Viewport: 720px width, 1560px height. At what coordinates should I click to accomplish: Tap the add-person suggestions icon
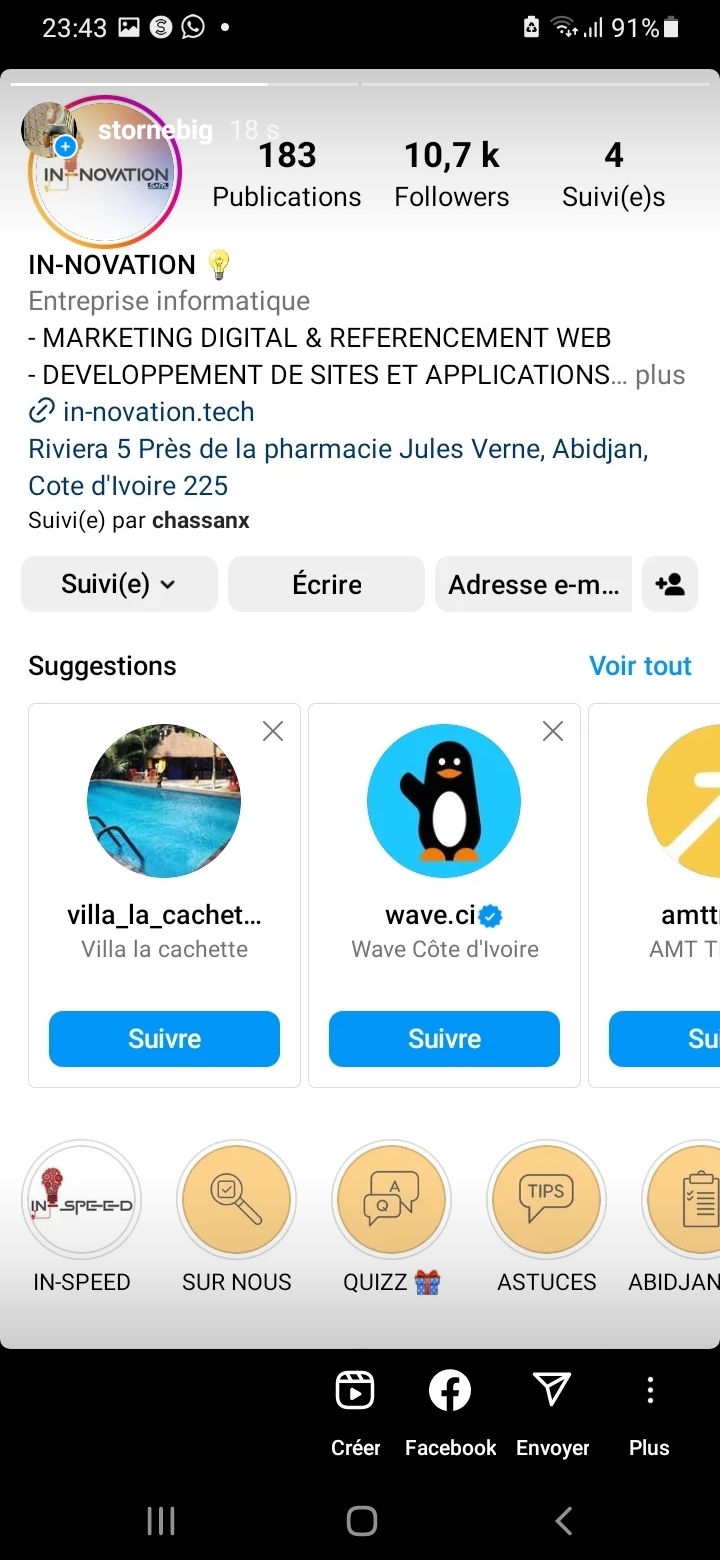(670, 584)
